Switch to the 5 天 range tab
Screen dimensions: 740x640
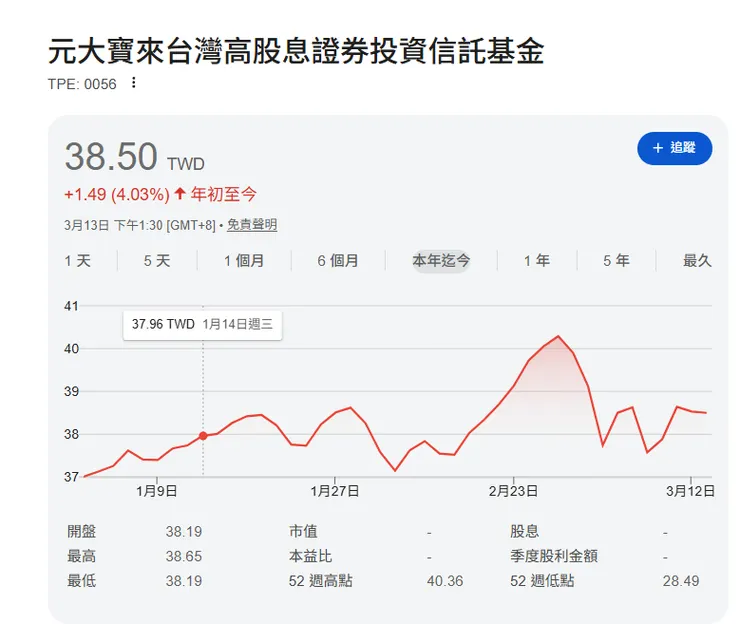(x=157, y=261)
